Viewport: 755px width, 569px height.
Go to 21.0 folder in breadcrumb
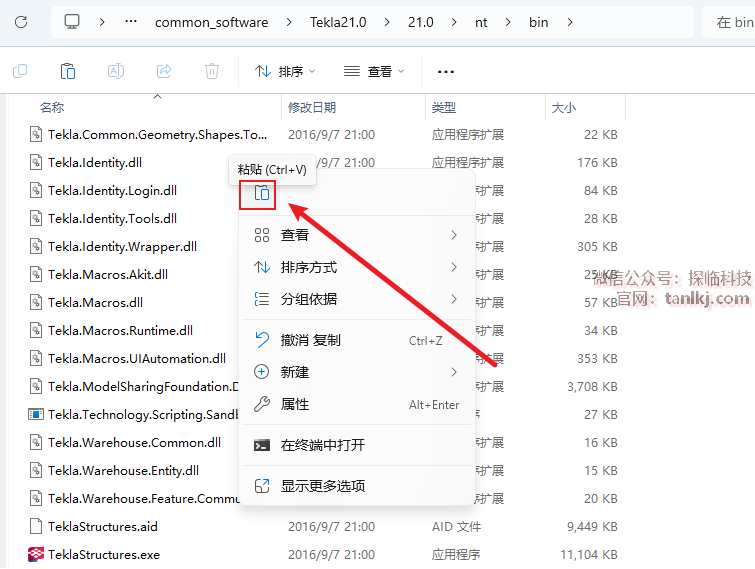421,22
